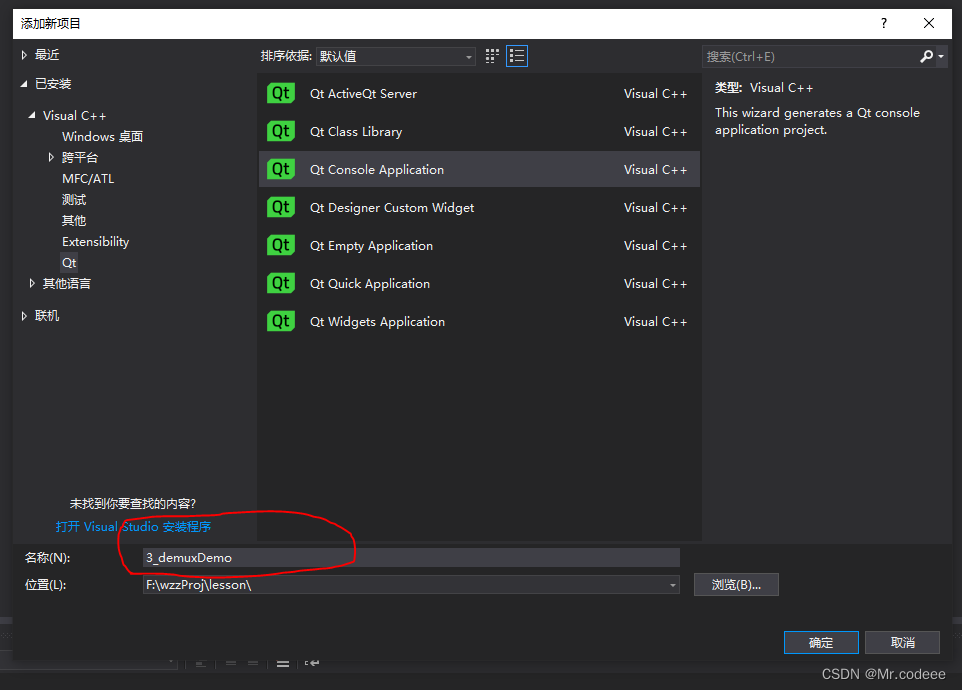This screenshot has width=962, height=690.
Task: Switch to medium icons list view
Action: click(x=517, y=56)
